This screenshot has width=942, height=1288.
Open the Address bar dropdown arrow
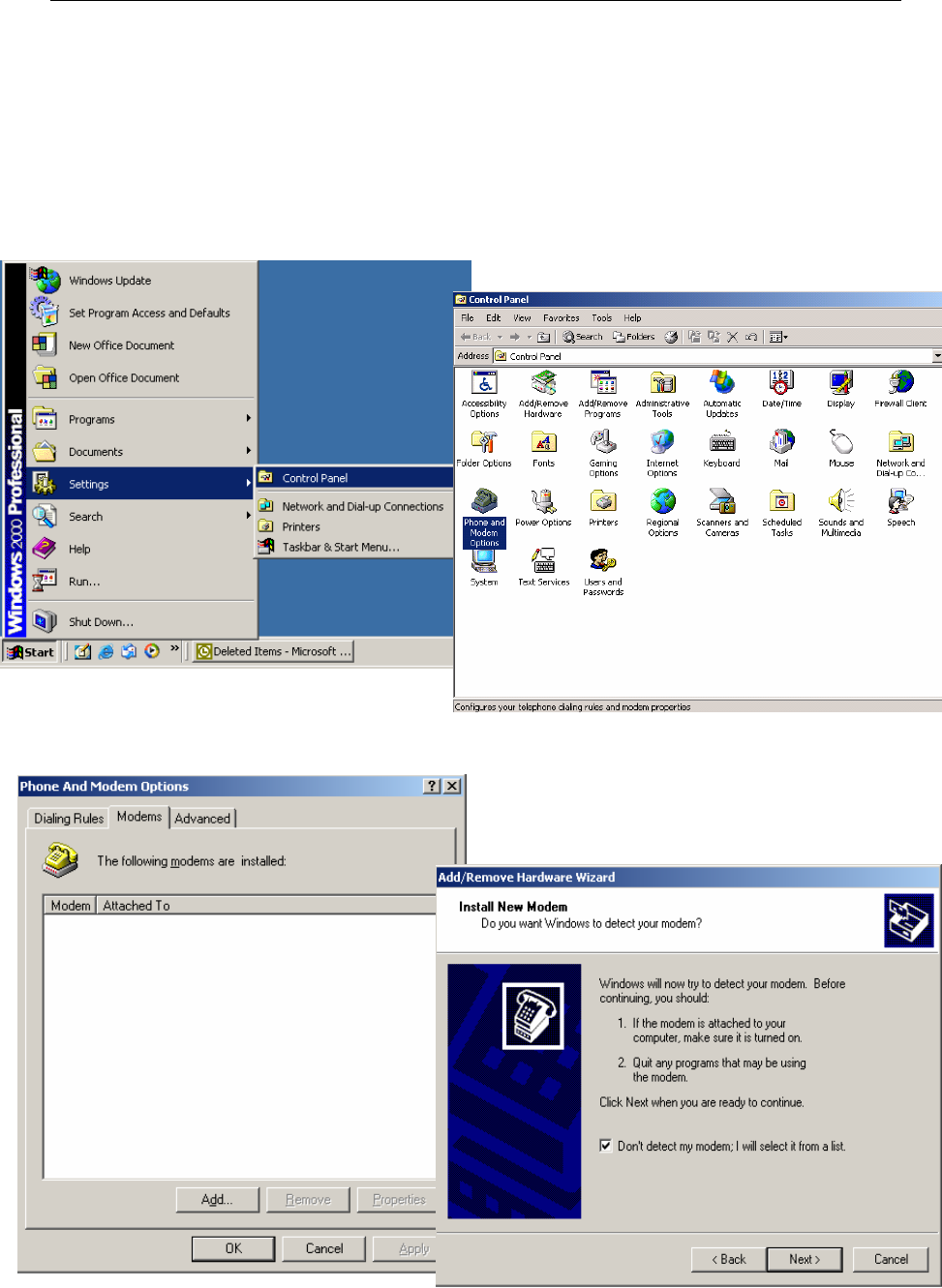coord(937,356)
